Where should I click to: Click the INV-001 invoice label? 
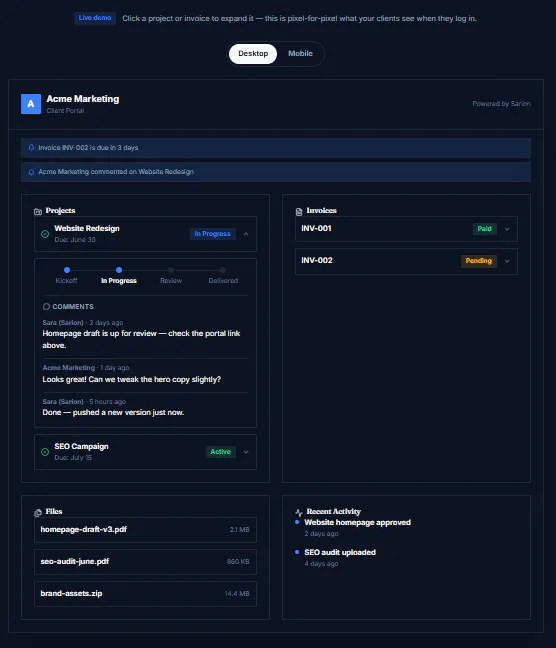click(x=316, y=229)
